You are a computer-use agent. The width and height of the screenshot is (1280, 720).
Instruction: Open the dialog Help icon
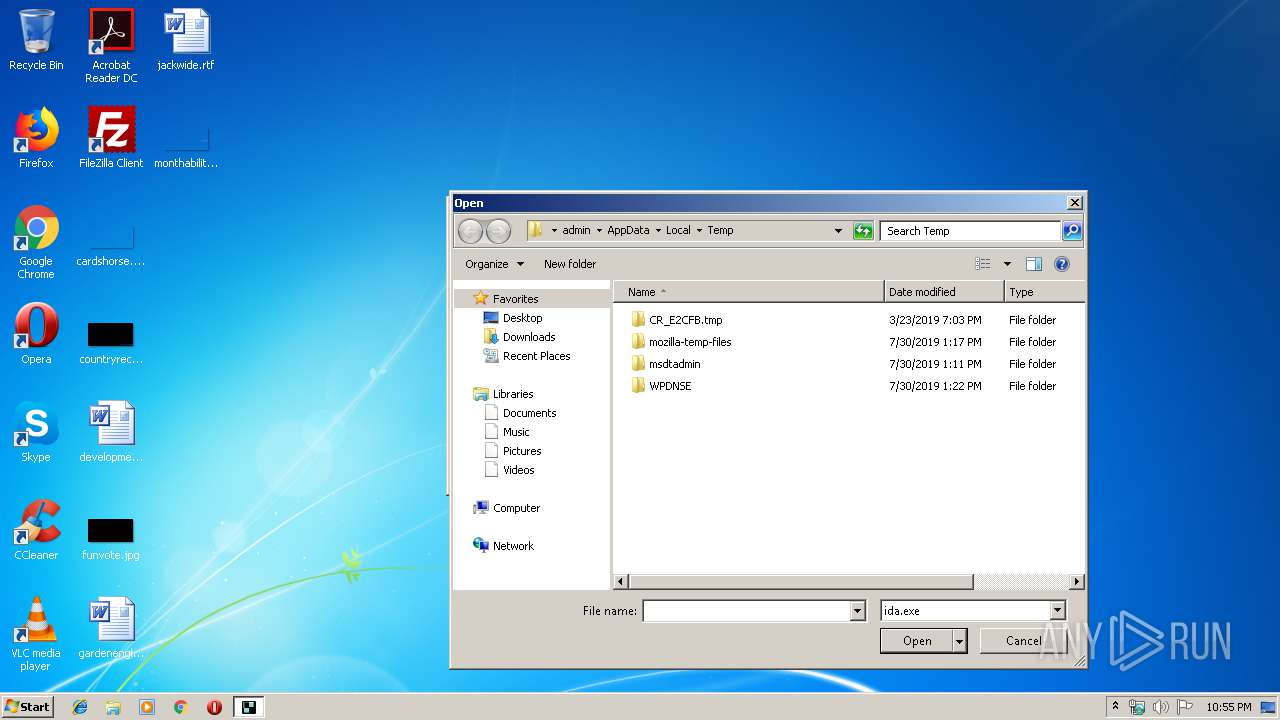tap(1062, 264)
